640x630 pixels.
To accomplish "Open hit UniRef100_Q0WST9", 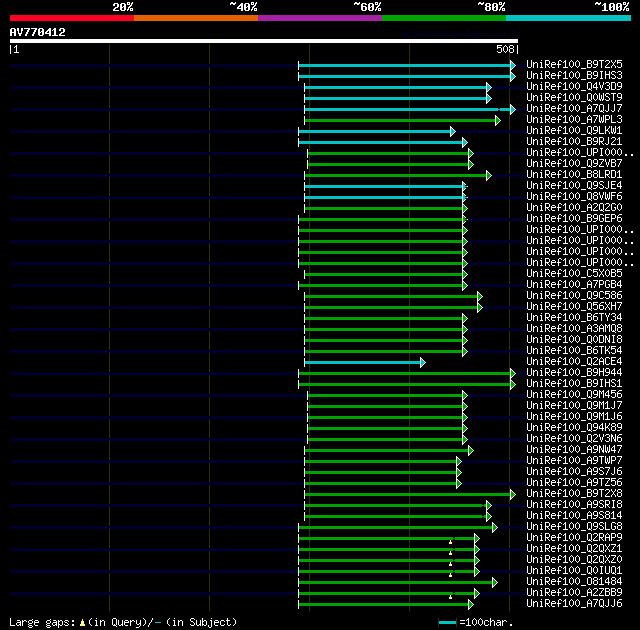I will (574, 98).
